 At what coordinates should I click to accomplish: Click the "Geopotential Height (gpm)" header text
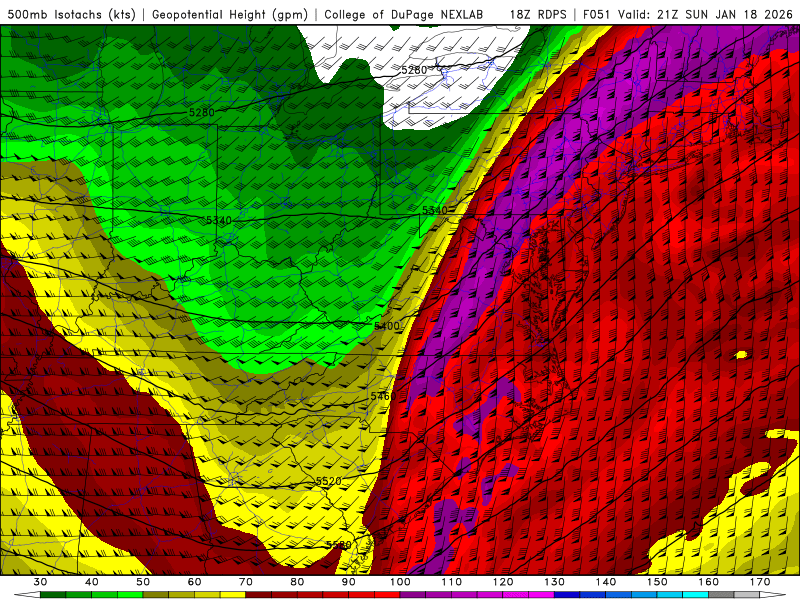(230, 14)
